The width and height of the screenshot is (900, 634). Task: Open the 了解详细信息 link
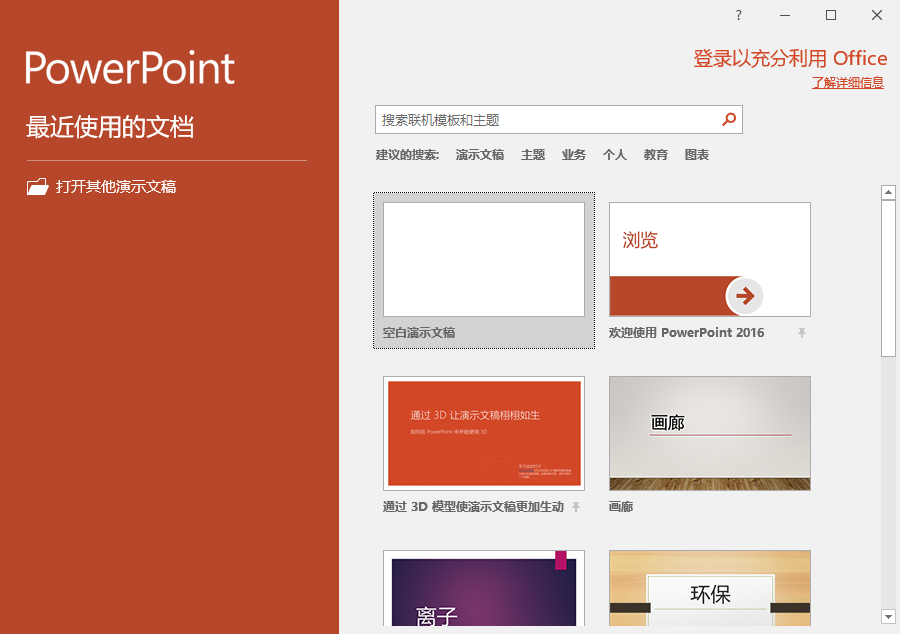tap(848, 83)
